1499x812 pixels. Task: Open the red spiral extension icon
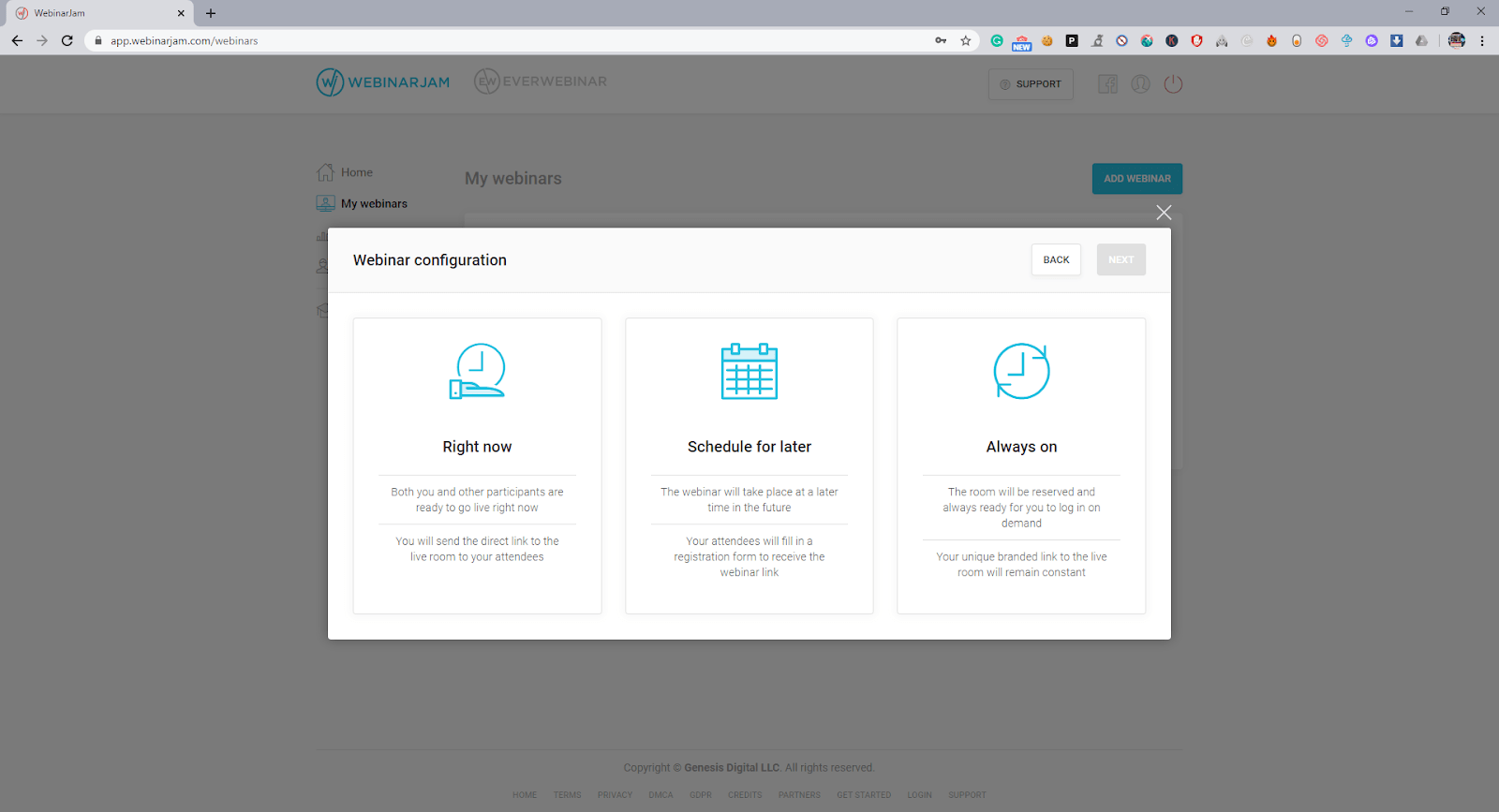point(1321,40)
